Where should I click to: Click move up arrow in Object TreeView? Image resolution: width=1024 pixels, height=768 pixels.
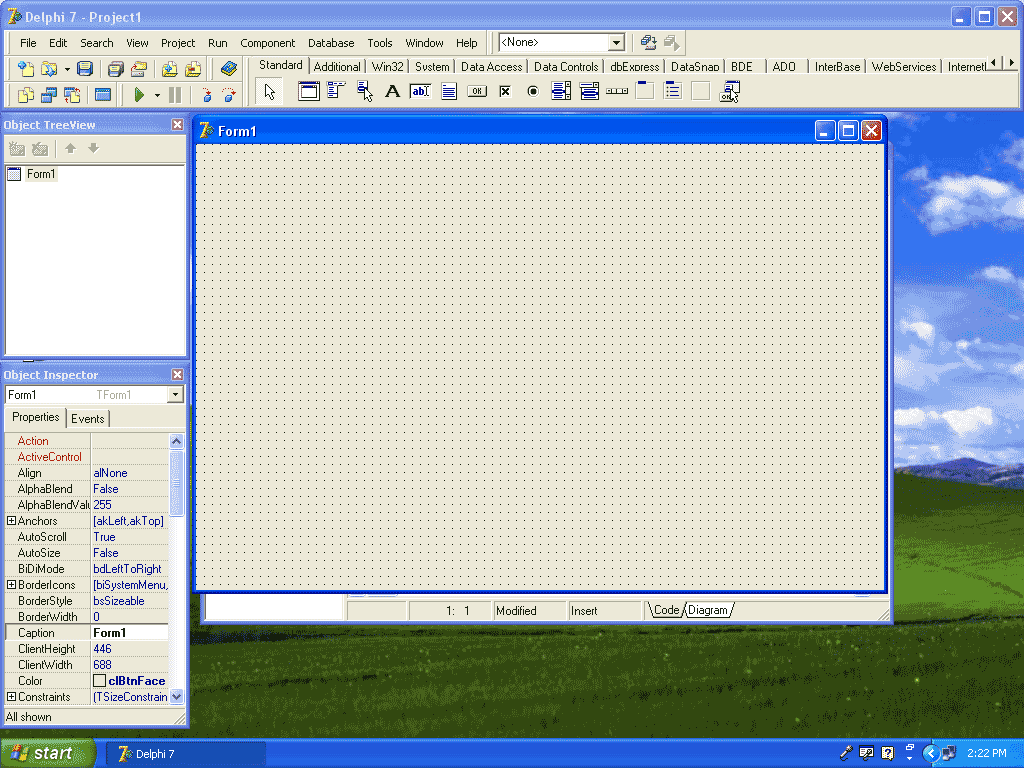click(70, 149)
